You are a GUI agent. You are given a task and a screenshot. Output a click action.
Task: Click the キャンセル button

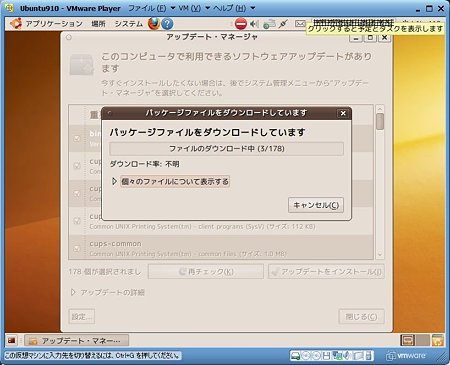(x=316, y=205)
